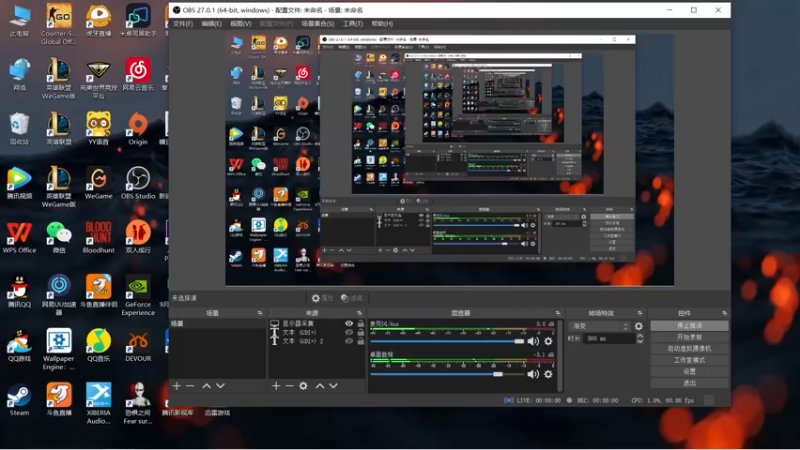Toggle lock for 文本 (GDI+) source
The image size is (800, 450).
point(361,332)
